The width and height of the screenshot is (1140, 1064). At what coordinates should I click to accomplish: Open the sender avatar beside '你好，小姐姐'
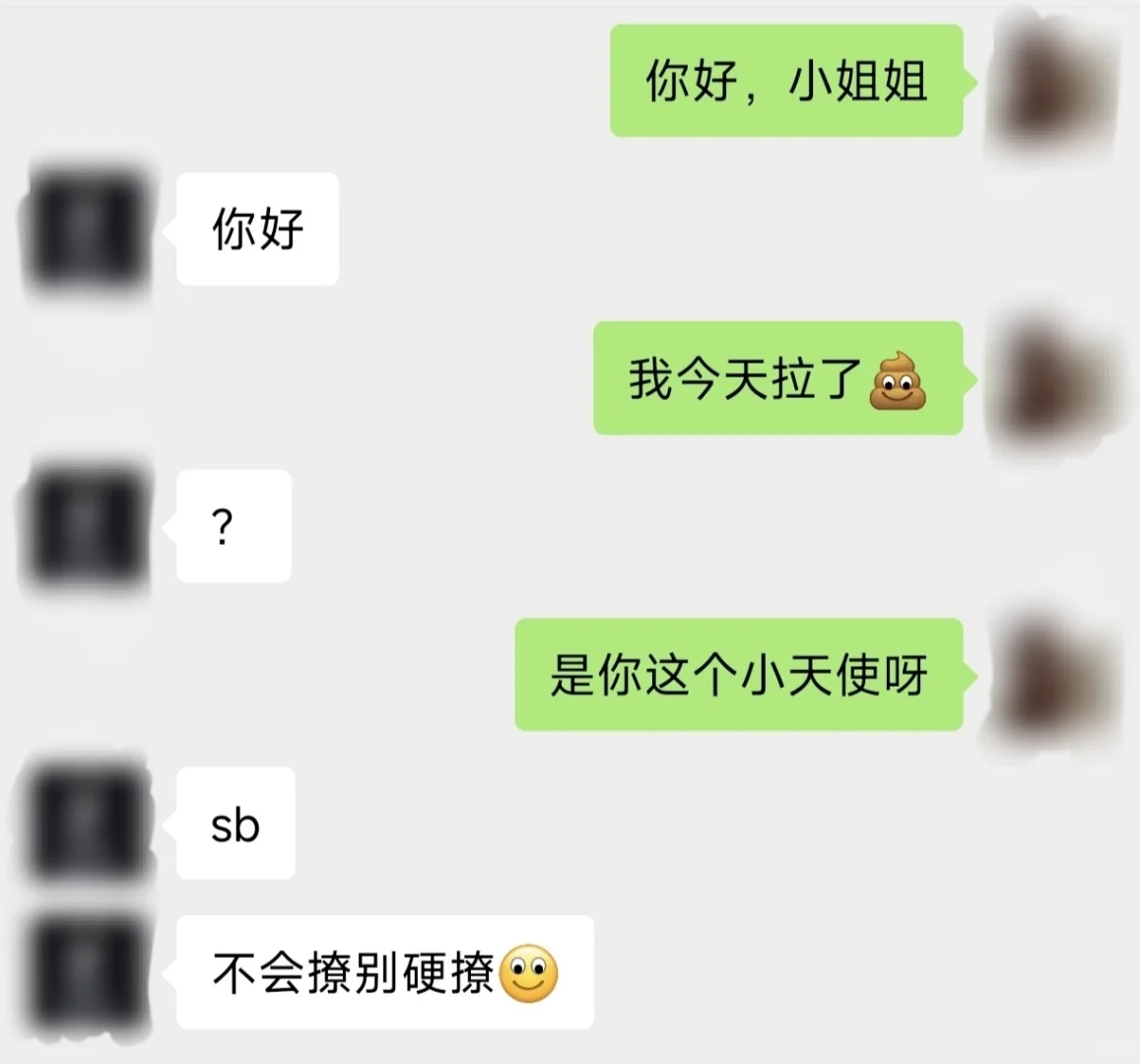1053,82
